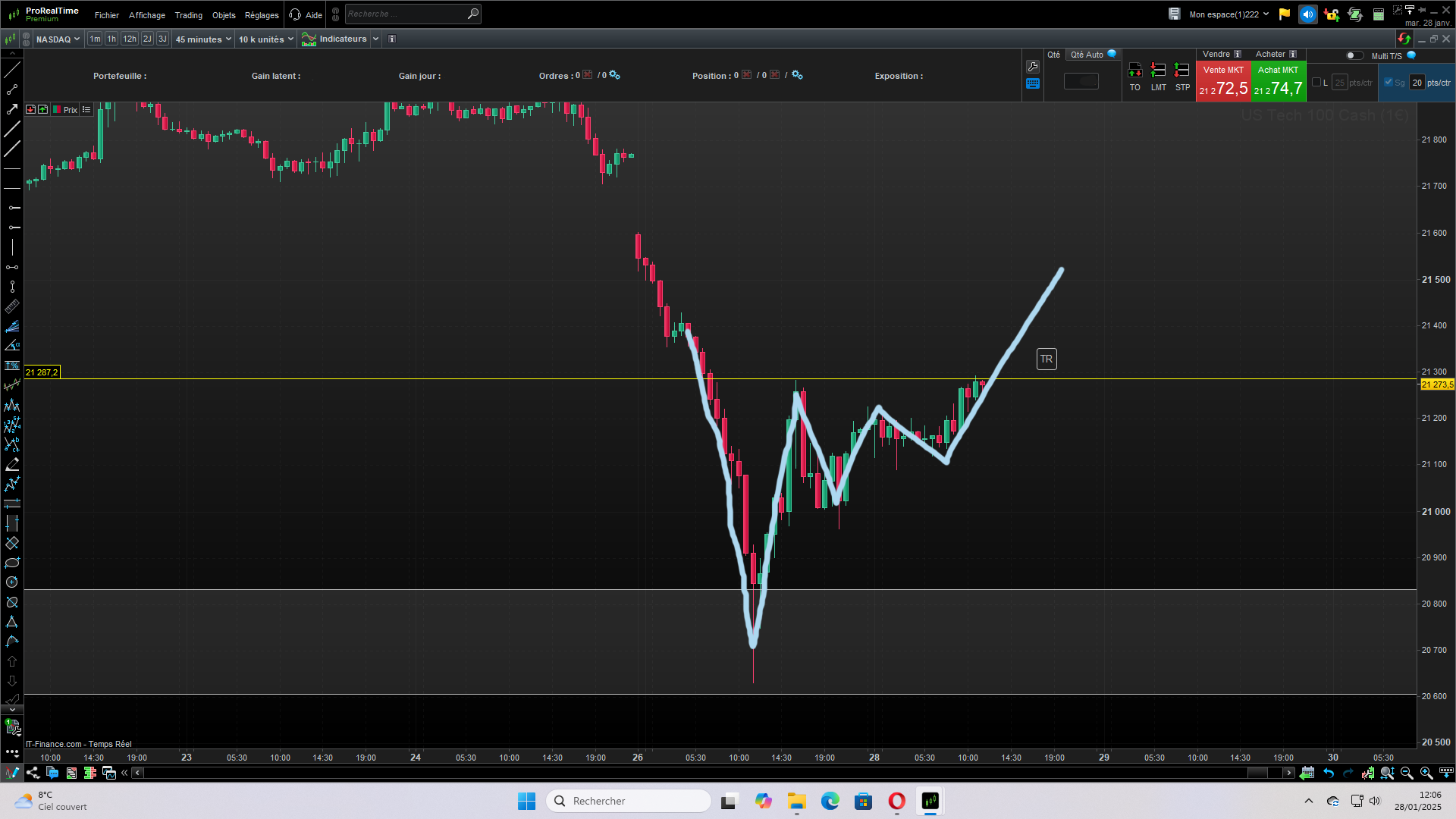Open the Réglages menu
1456x819 pixels.
click(x=262, y=15)
